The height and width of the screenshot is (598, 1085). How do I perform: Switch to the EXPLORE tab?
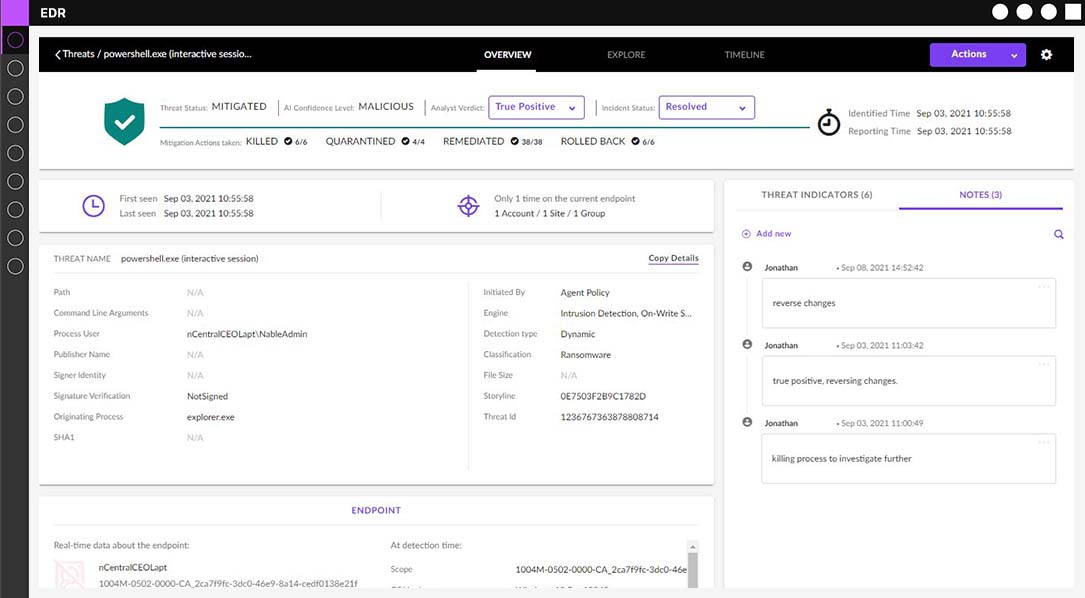pos(626,55)
